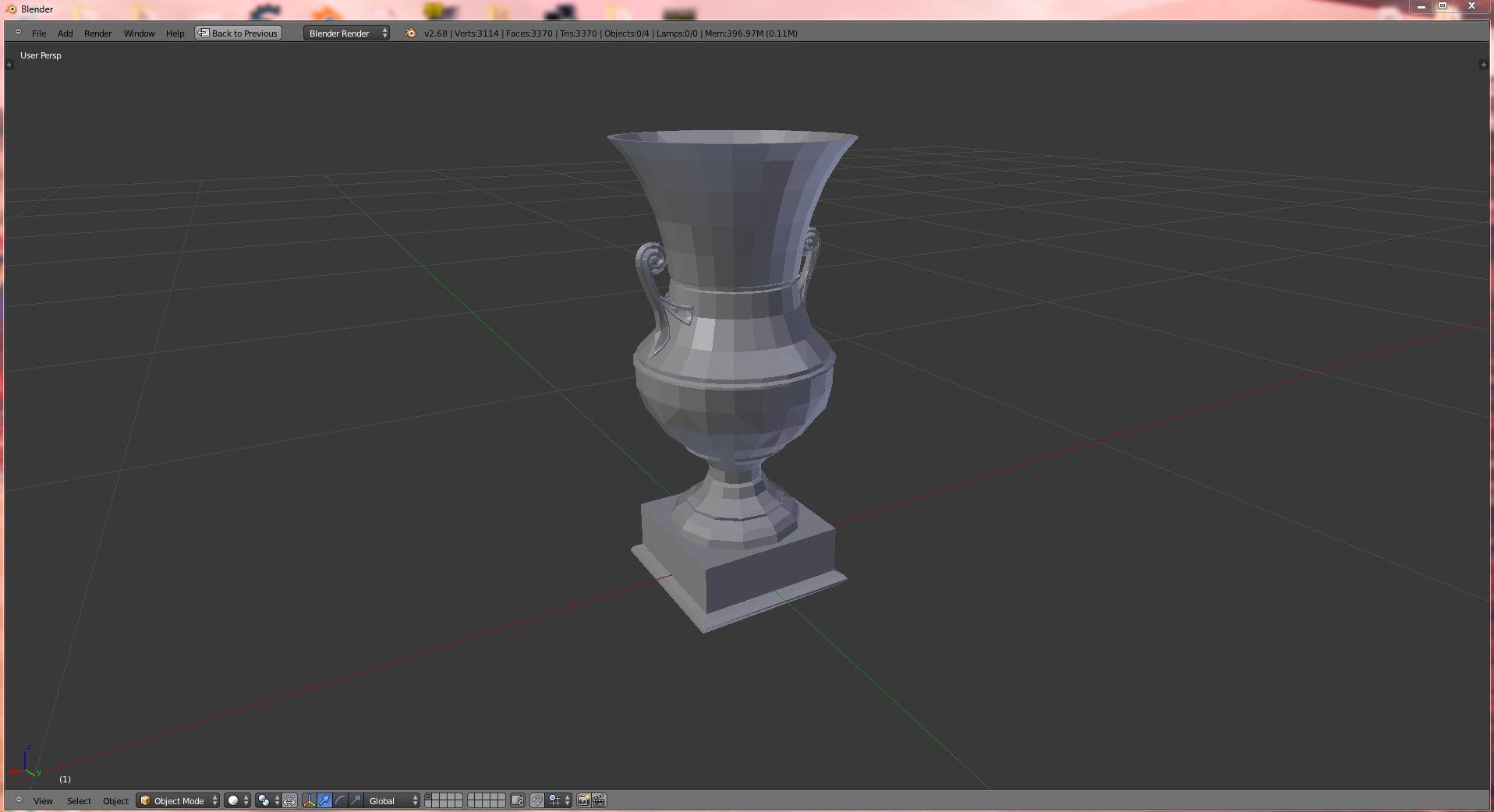
Task: Open the Object Mode dropdown
Action: 178,800
